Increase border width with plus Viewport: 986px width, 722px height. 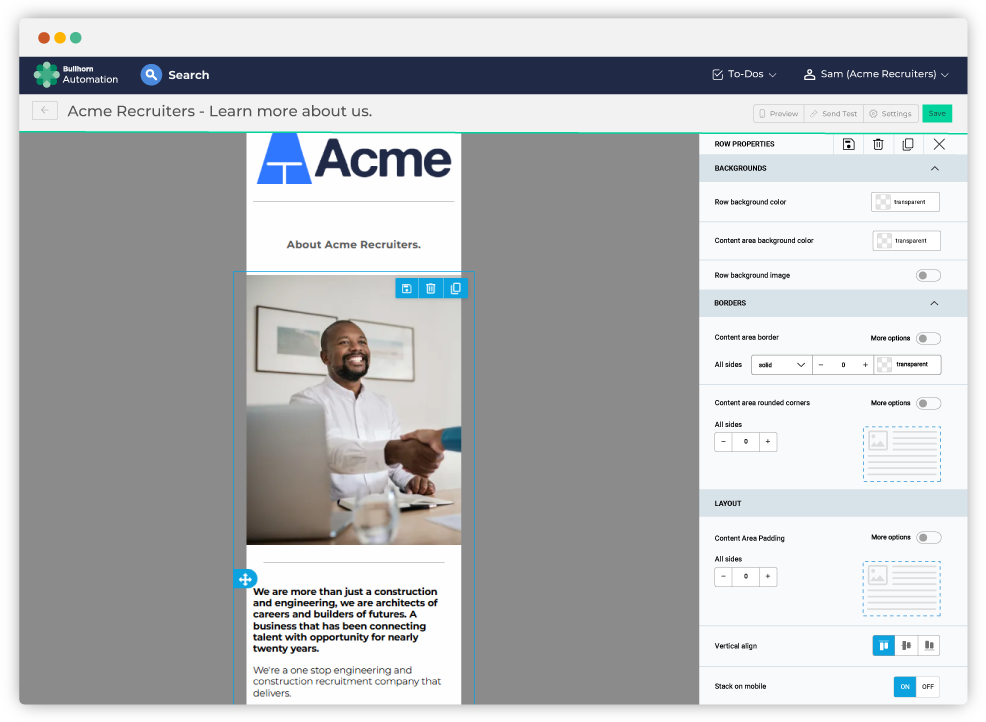click(x=865, y=365)
